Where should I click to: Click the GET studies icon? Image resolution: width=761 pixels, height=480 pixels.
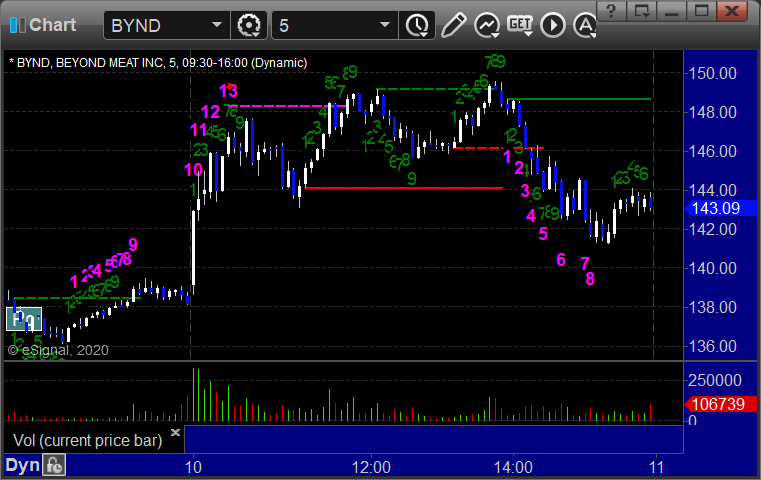coord(520,25)
